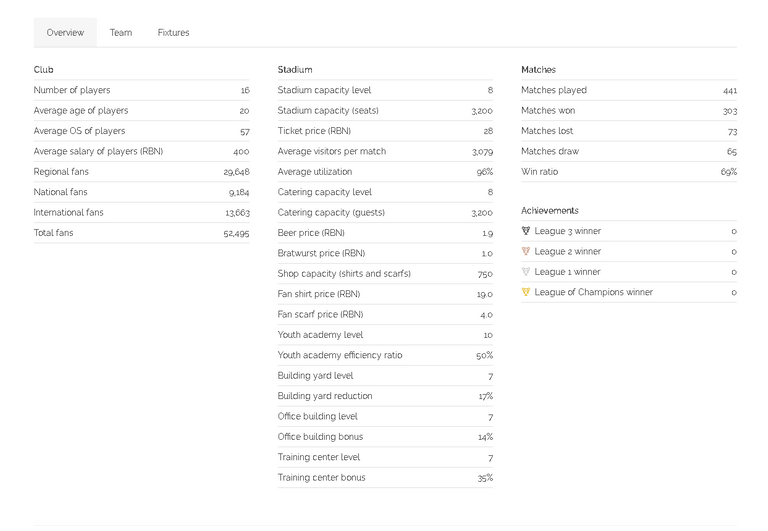Click the Youth academy efficiency ratio value 50%
This screenshot has height=531, width=768.
pyautogui.click(x=484, y=356)
